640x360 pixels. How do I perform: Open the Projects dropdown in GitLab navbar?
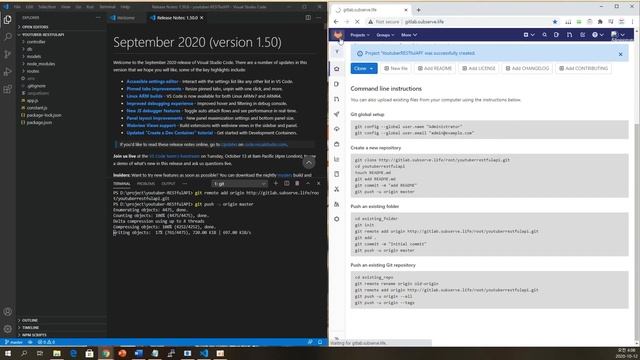tap(360, 35)
